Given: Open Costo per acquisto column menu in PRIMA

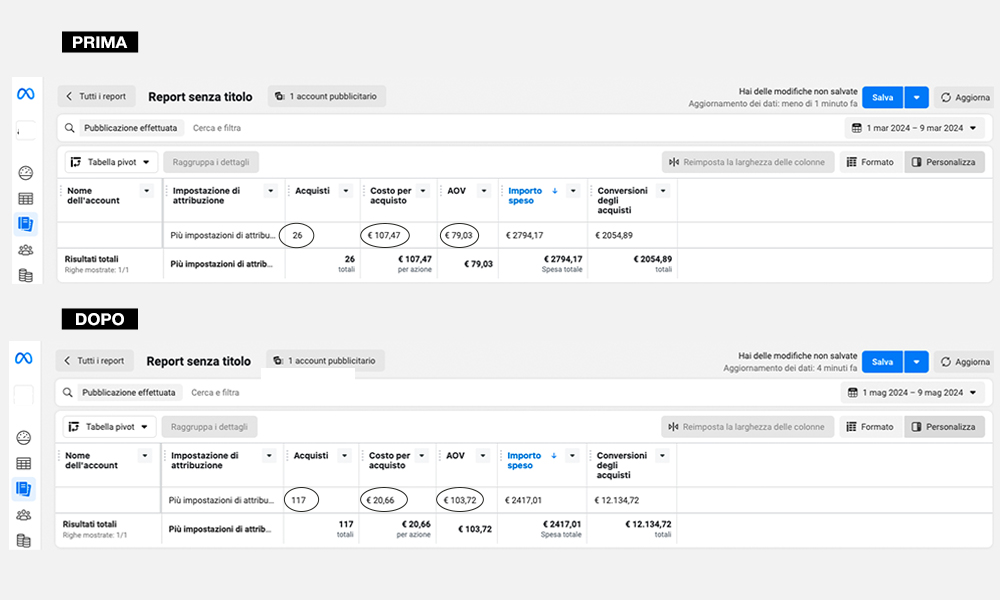Looking at the screenshot, I should pos(423,191).
